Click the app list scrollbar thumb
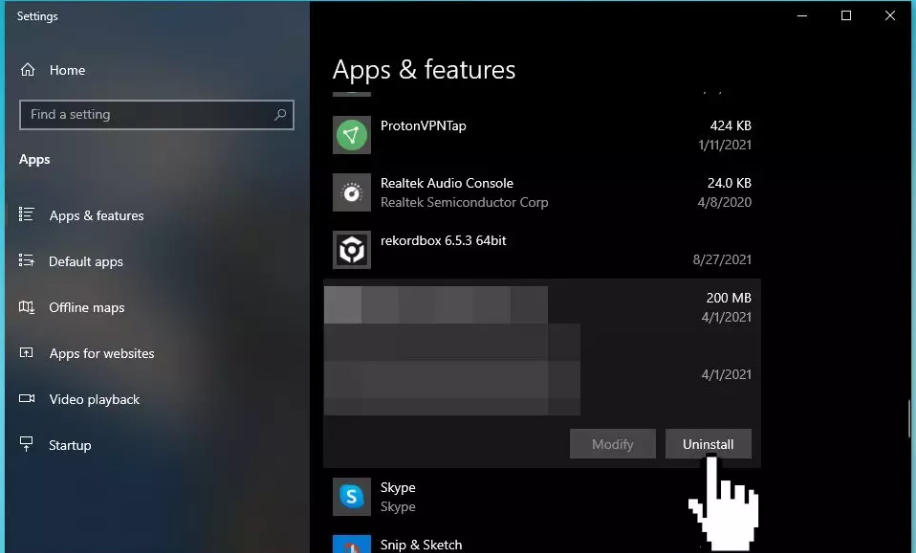The image size is (916, 553). pyautogui.click(x=910, y=418)
